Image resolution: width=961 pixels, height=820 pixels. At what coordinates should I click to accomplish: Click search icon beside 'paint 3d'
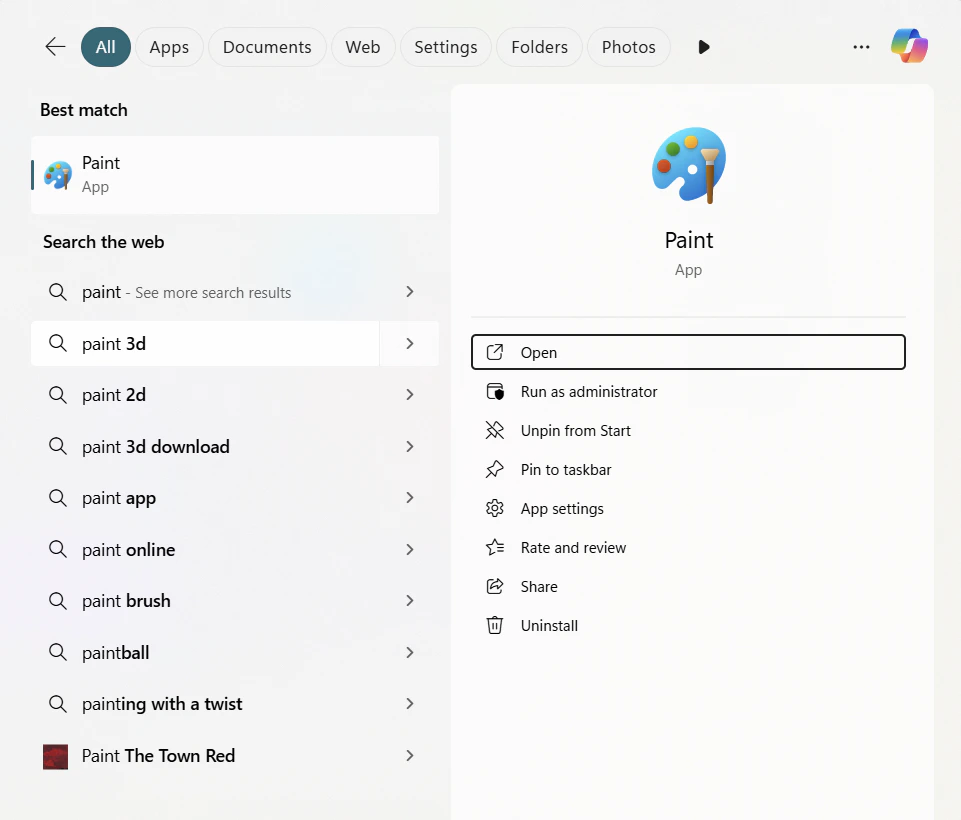(x=58, y=343)
